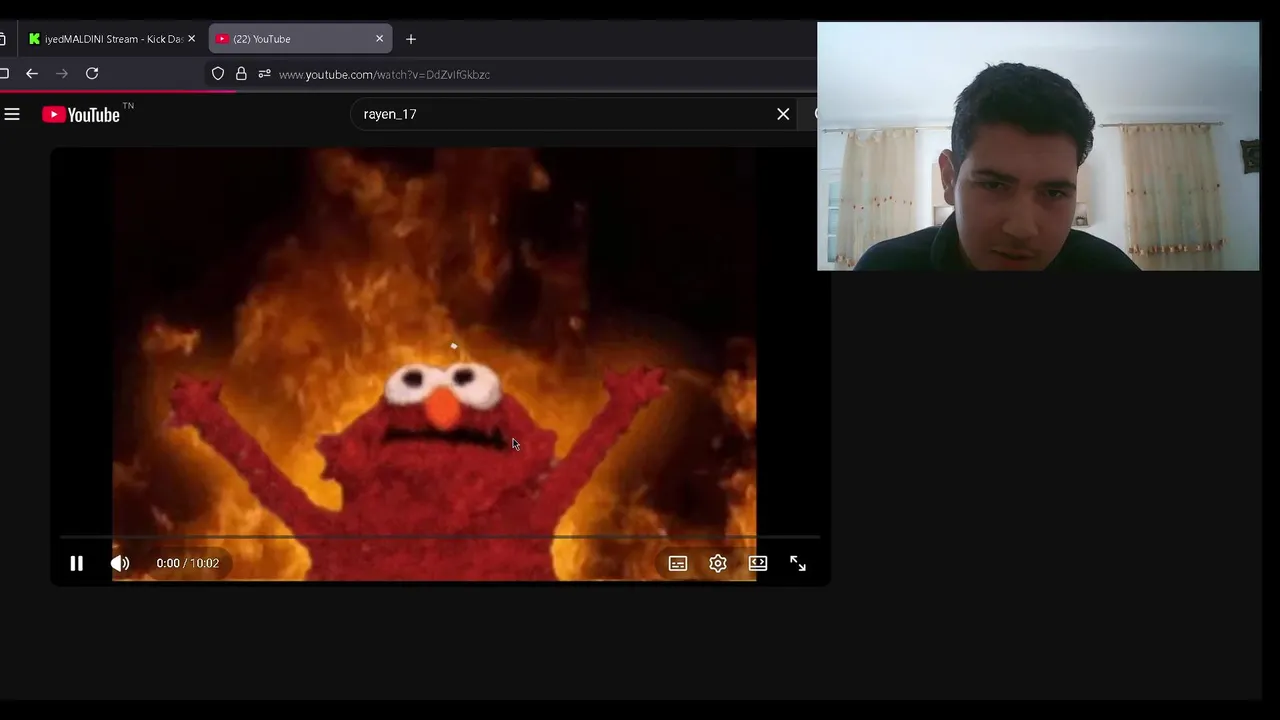Click the webcam overlay feed

[1038, 146]
